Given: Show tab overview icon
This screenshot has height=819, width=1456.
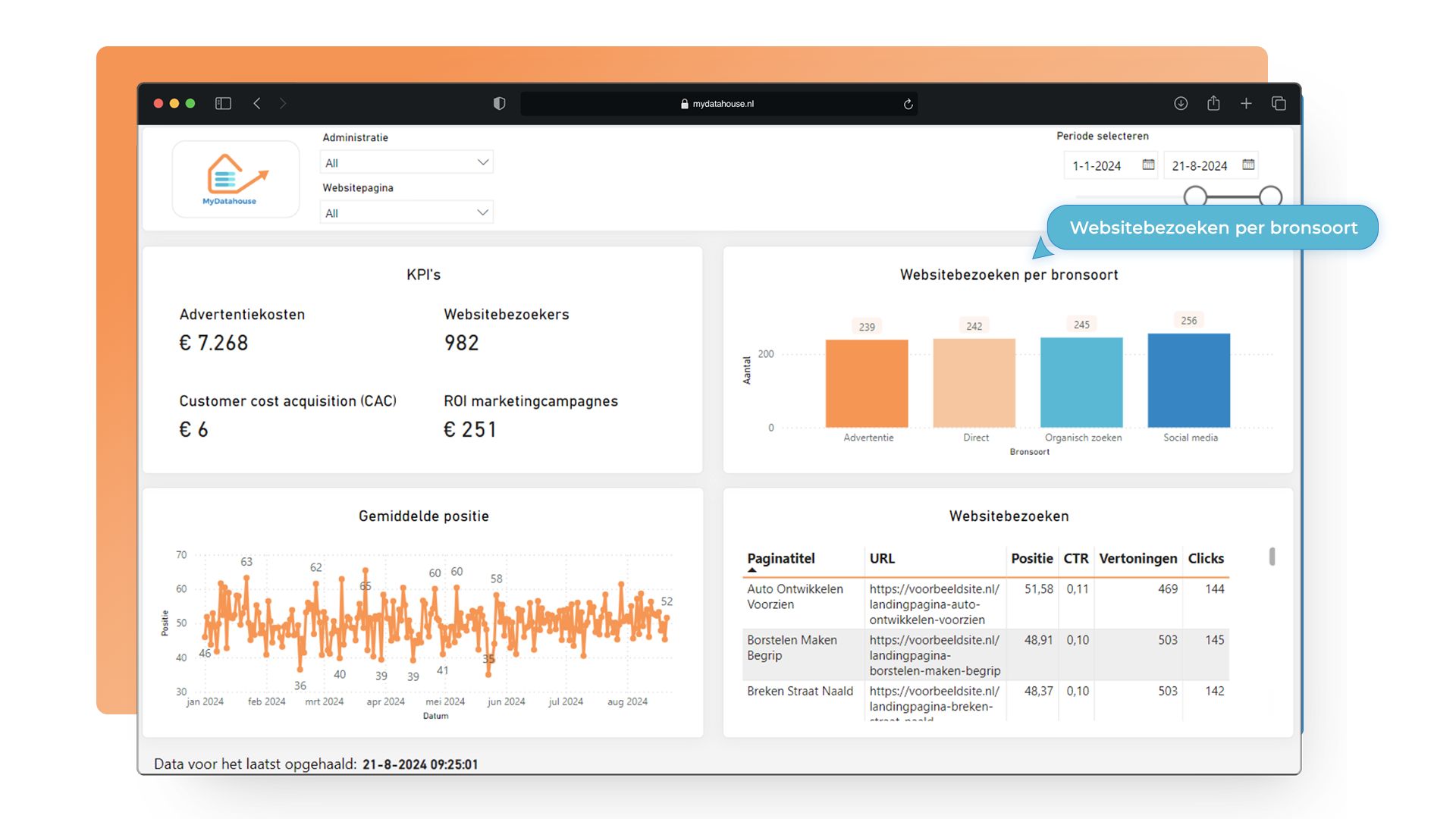Looking at the screenshot, I should (x=1279, y=103).
